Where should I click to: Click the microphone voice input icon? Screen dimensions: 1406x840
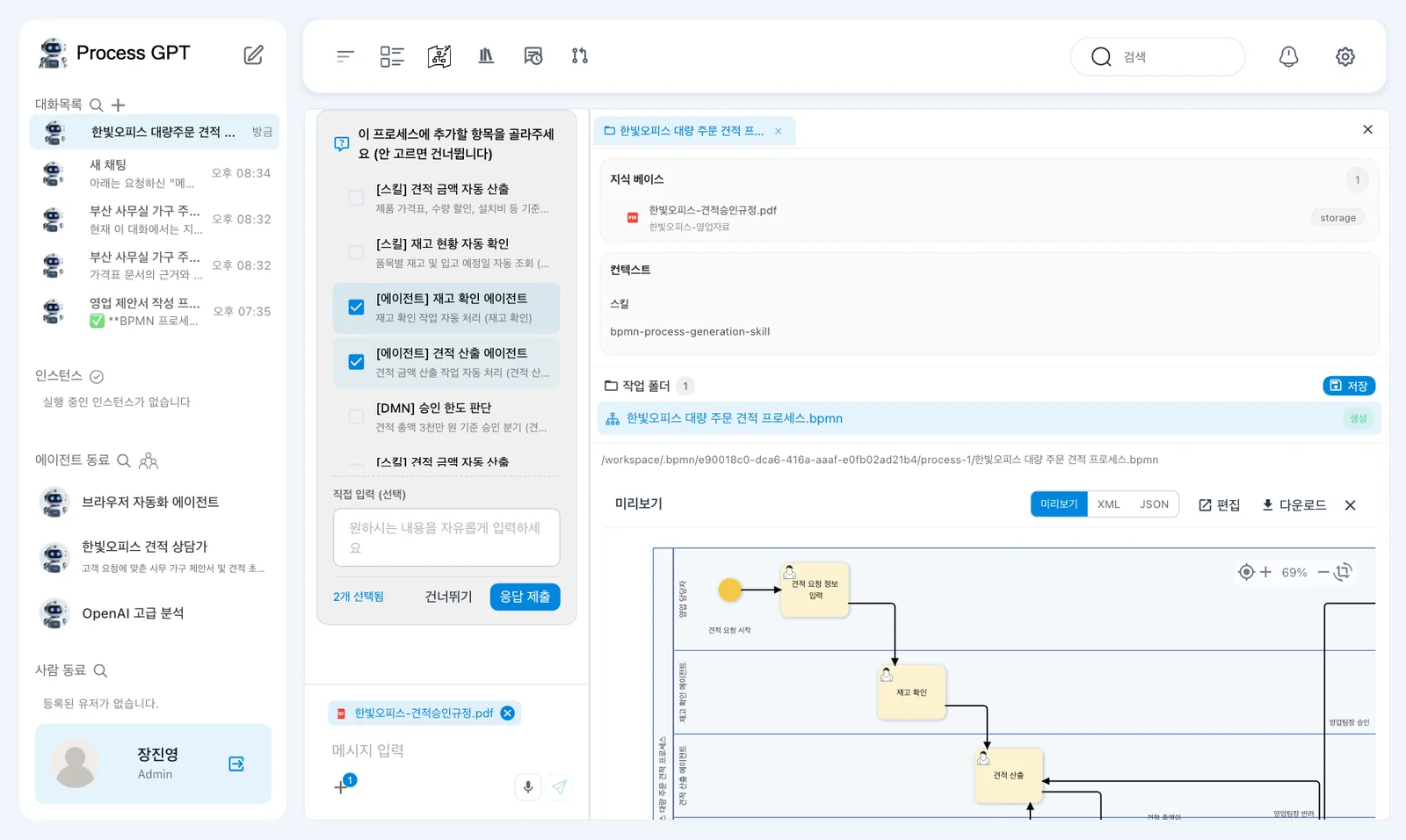tap(528, 787)
